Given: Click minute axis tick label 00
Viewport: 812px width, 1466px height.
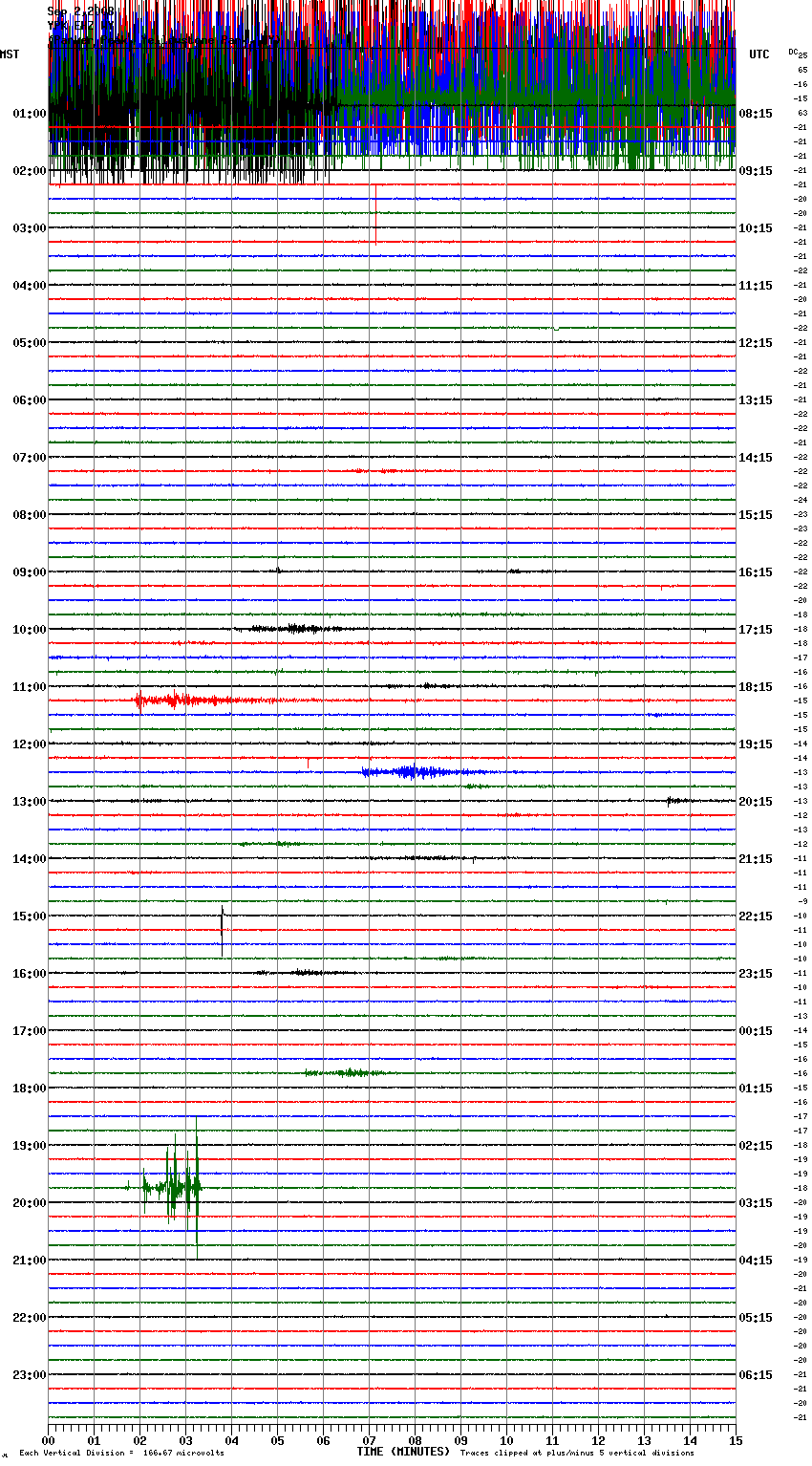Looking at the screenshot, I should [x=49, y=1441].
